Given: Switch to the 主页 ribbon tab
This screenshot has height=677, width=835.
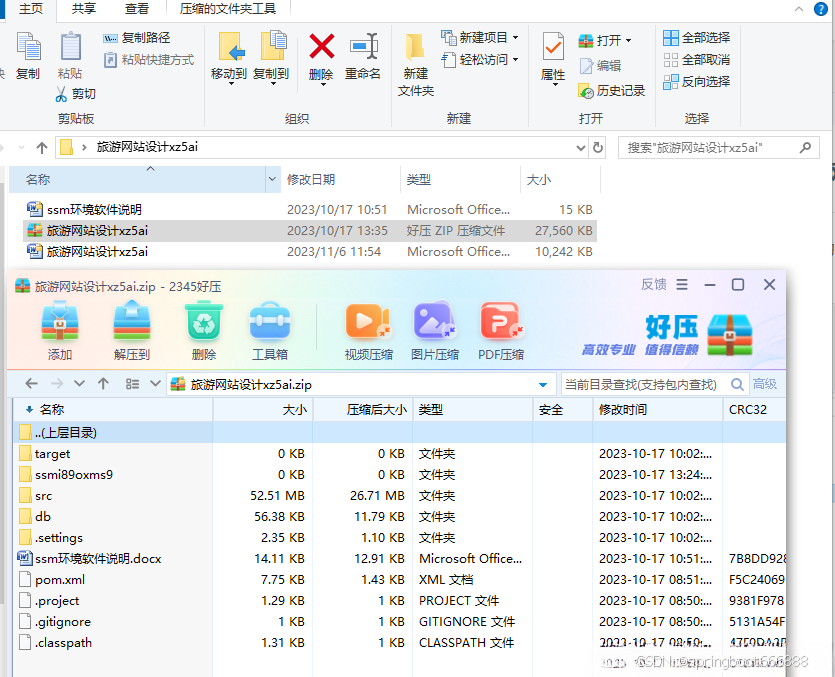Looking at the screenshot, I should (x=30, y=9).
